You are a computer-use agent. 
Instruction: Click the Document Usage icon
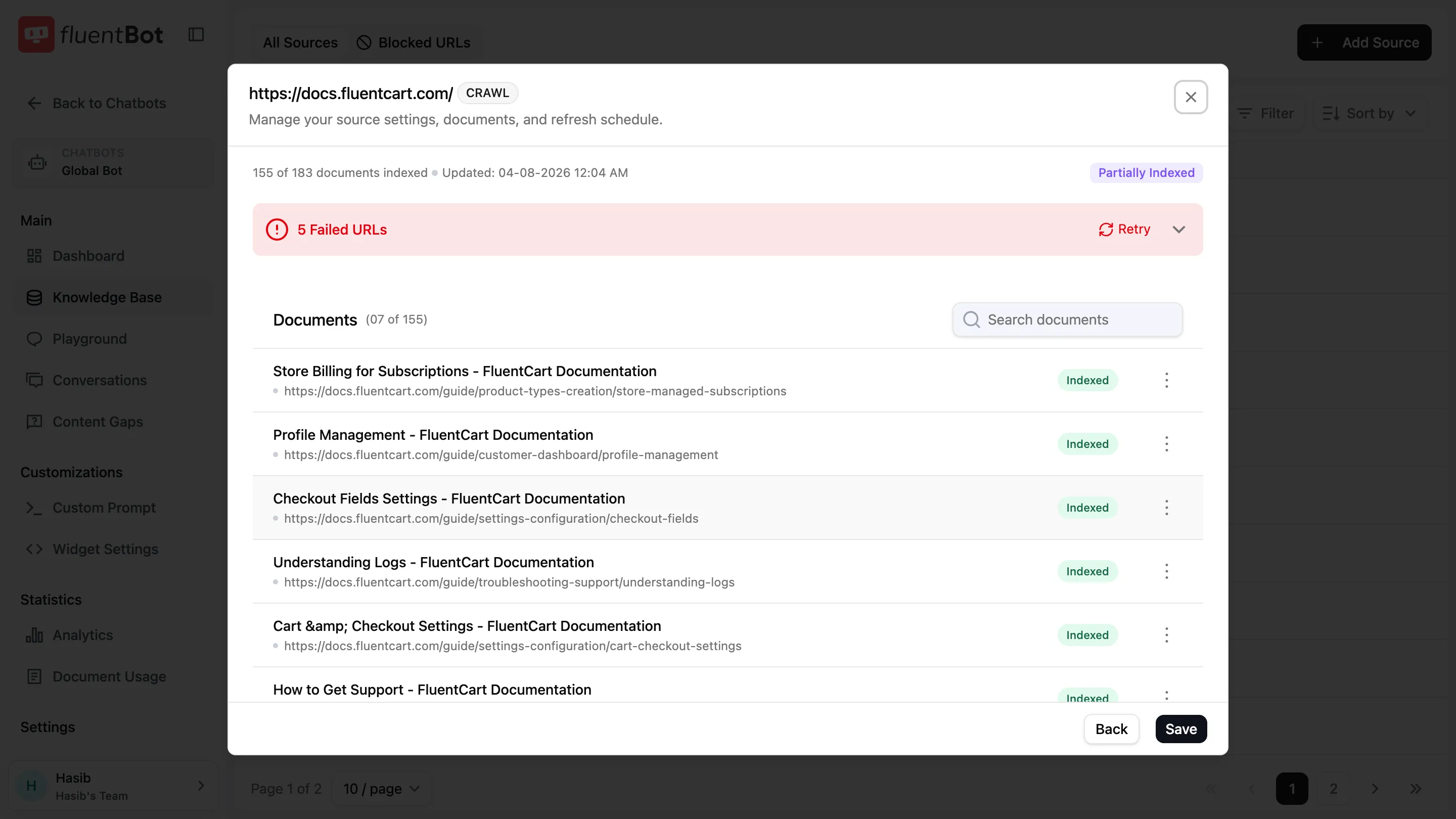tap(34, 676)
